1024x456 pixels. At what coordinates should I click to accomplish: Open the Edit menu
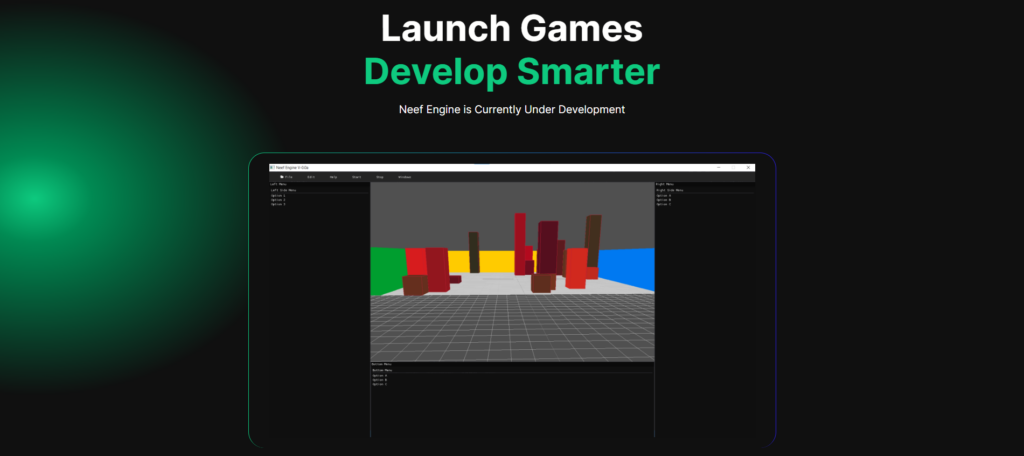click(311, 177)
